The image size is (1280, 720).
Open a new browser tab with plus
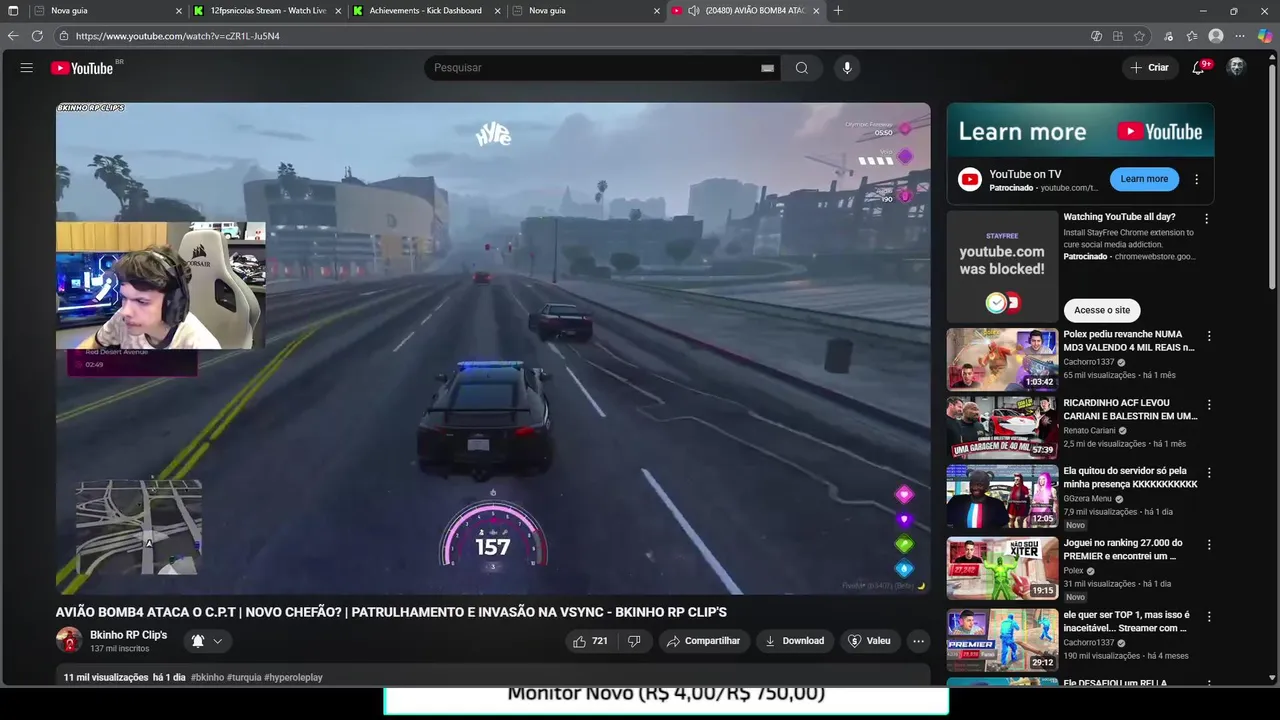(x=838, y=10)
